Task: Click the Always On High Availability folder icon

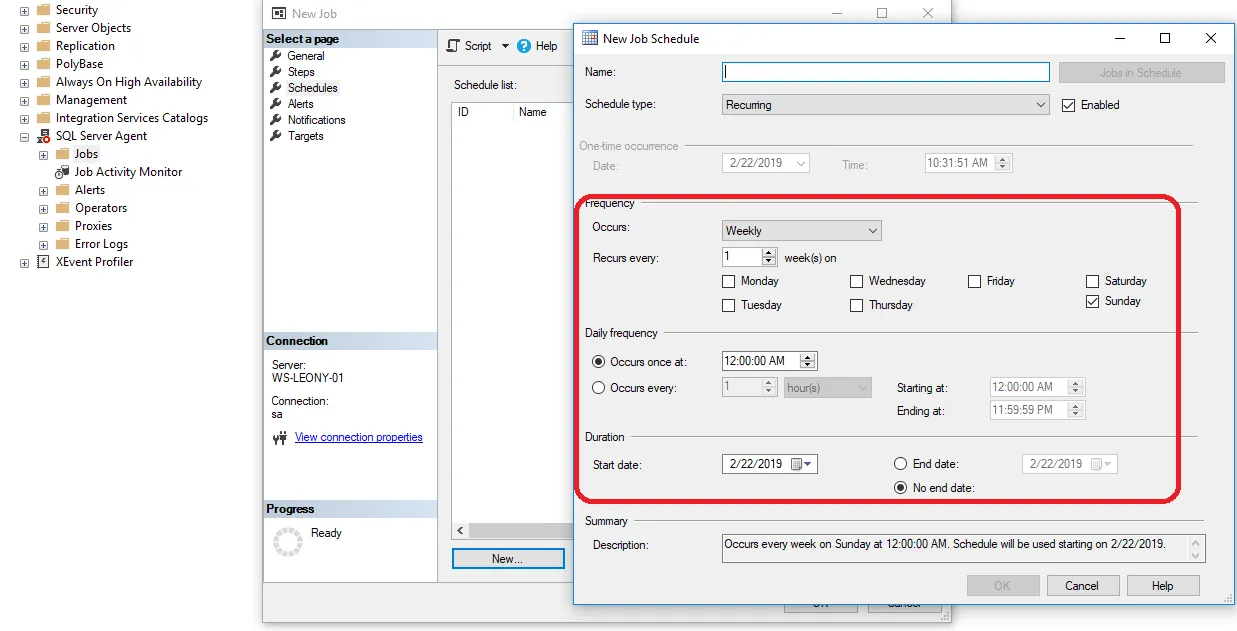Action: click(x=43, y=82)
